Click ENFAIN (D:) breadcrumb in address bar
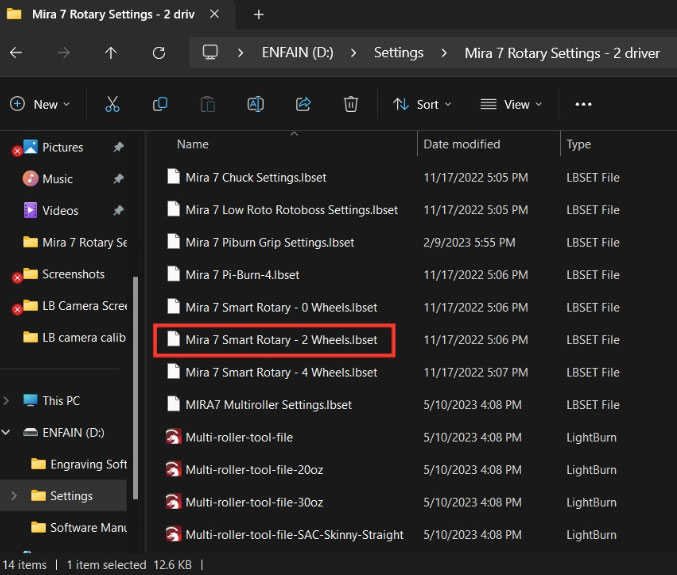This screenshot has height=575, width=677. pyautogui.click(x=297, y=53)
